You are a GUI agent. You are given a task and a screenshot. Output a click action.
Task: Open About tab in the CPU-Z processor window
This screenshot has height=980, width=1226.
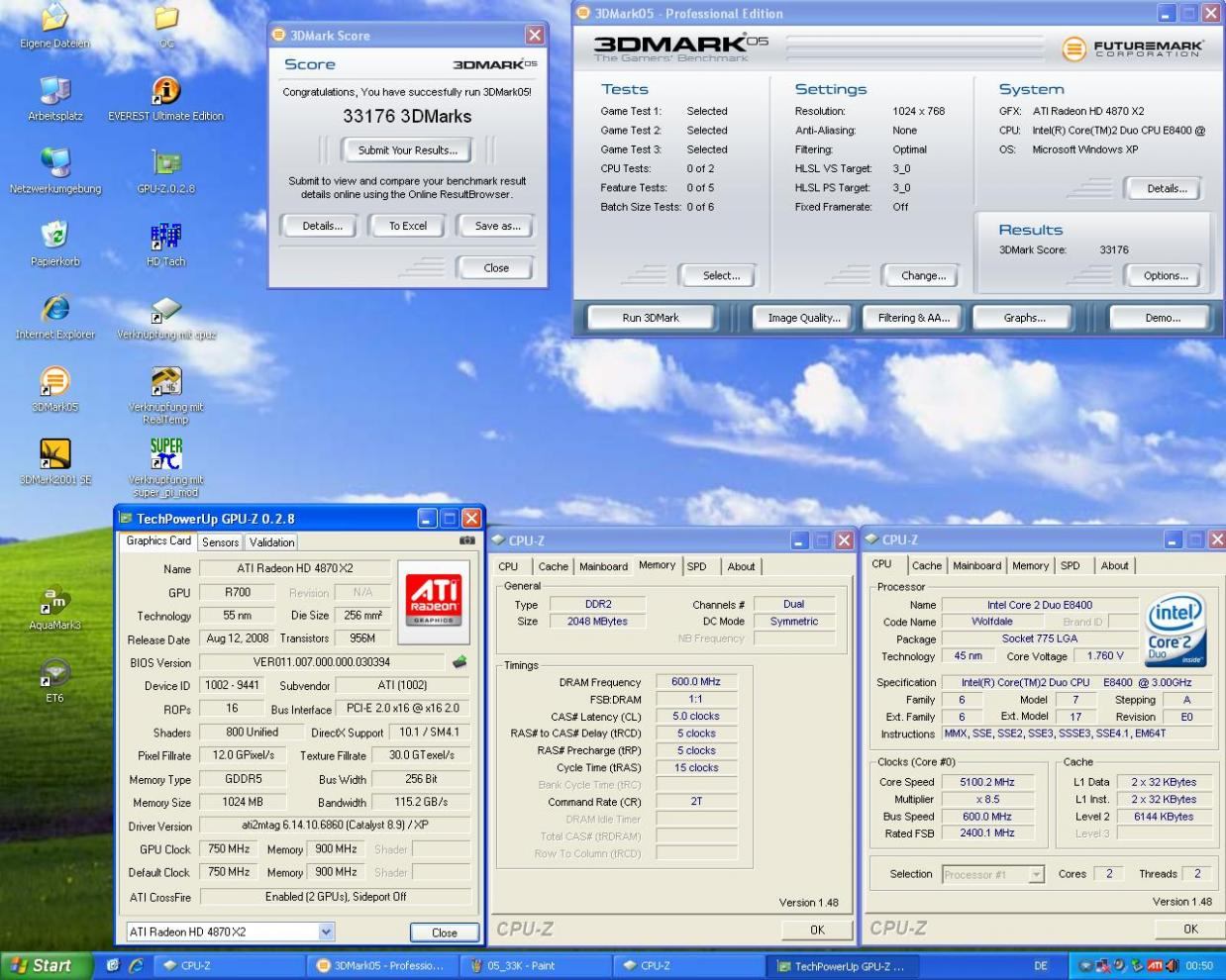click(1114, 565)
